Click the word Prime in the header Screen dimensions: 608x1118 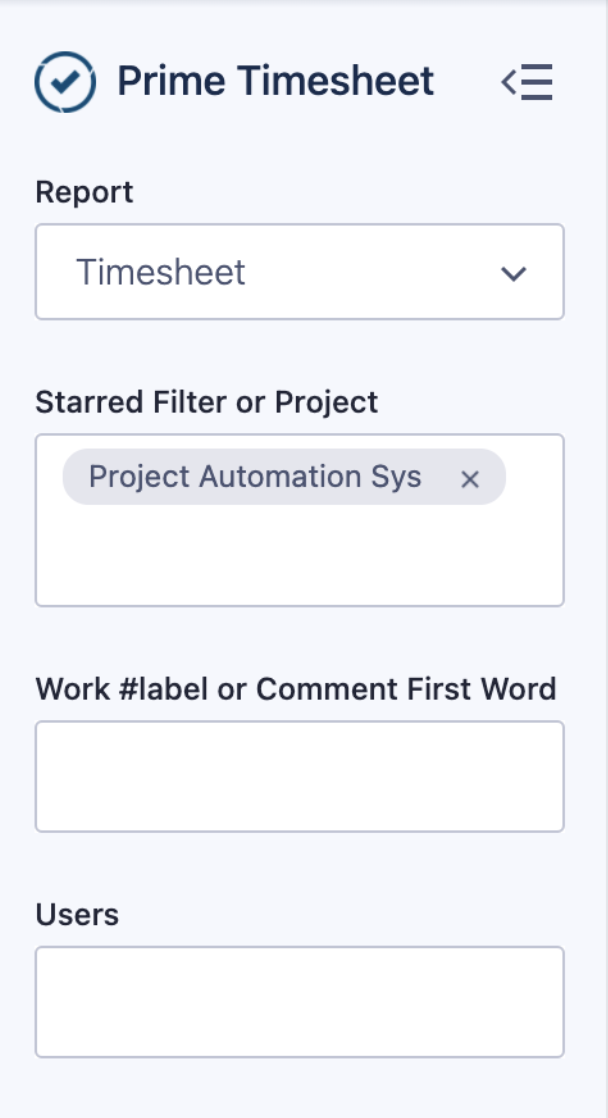pyautogui.click(x=161, y=81)
